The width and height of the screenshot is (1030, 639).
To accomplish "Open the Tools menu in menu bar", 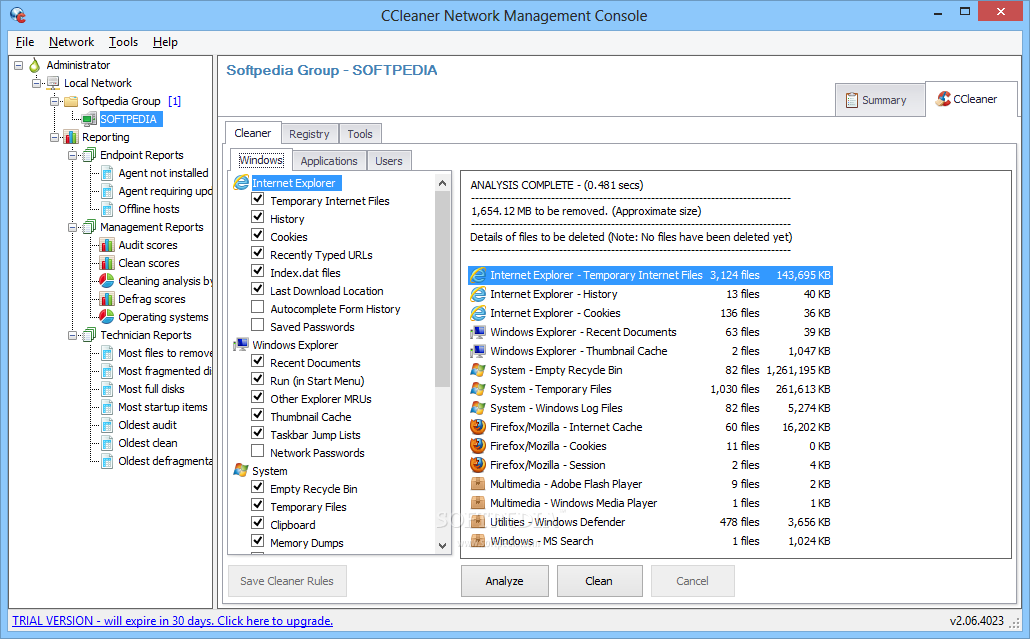I will coord(123,42).
